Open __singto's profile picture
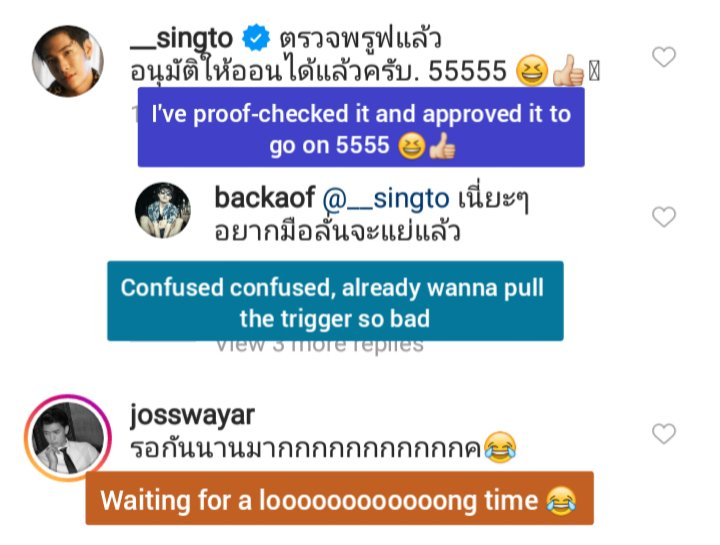This screenshot has width=720, height=545. pyautogui.click(x=68, y=61)
